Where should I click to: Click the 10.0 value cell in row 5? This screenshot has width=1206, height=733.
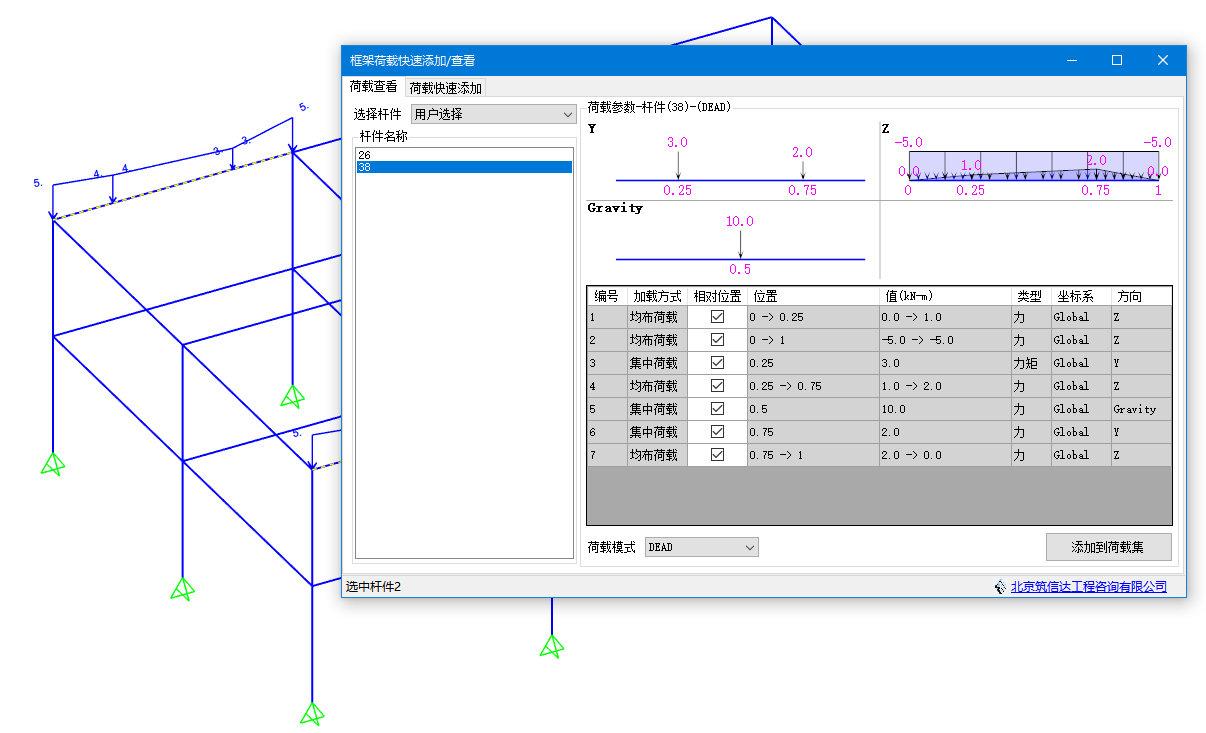[x=945, y=409]
